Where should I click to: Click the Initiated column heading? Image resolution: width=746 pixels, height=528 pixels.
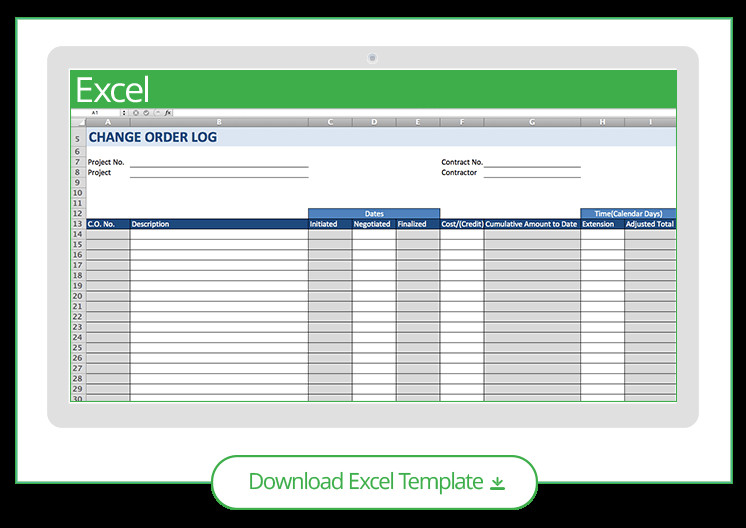click(330, 224)
